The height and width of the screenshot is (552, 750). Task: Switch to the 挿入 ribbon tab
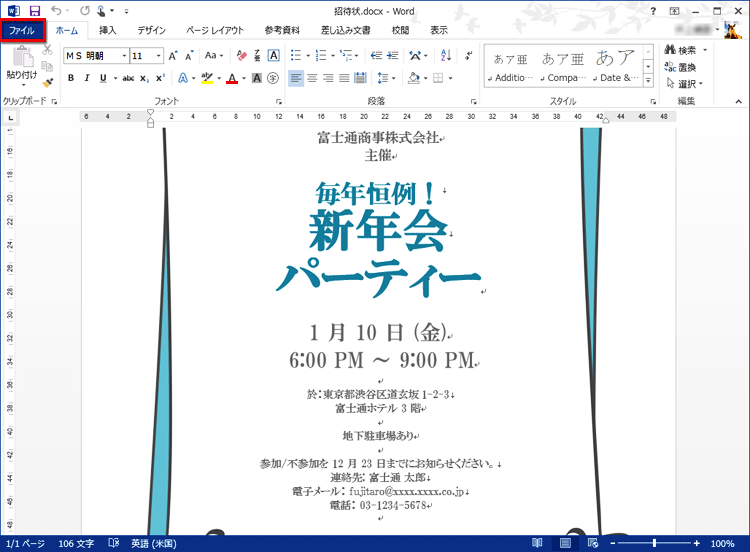pos(108,31)
